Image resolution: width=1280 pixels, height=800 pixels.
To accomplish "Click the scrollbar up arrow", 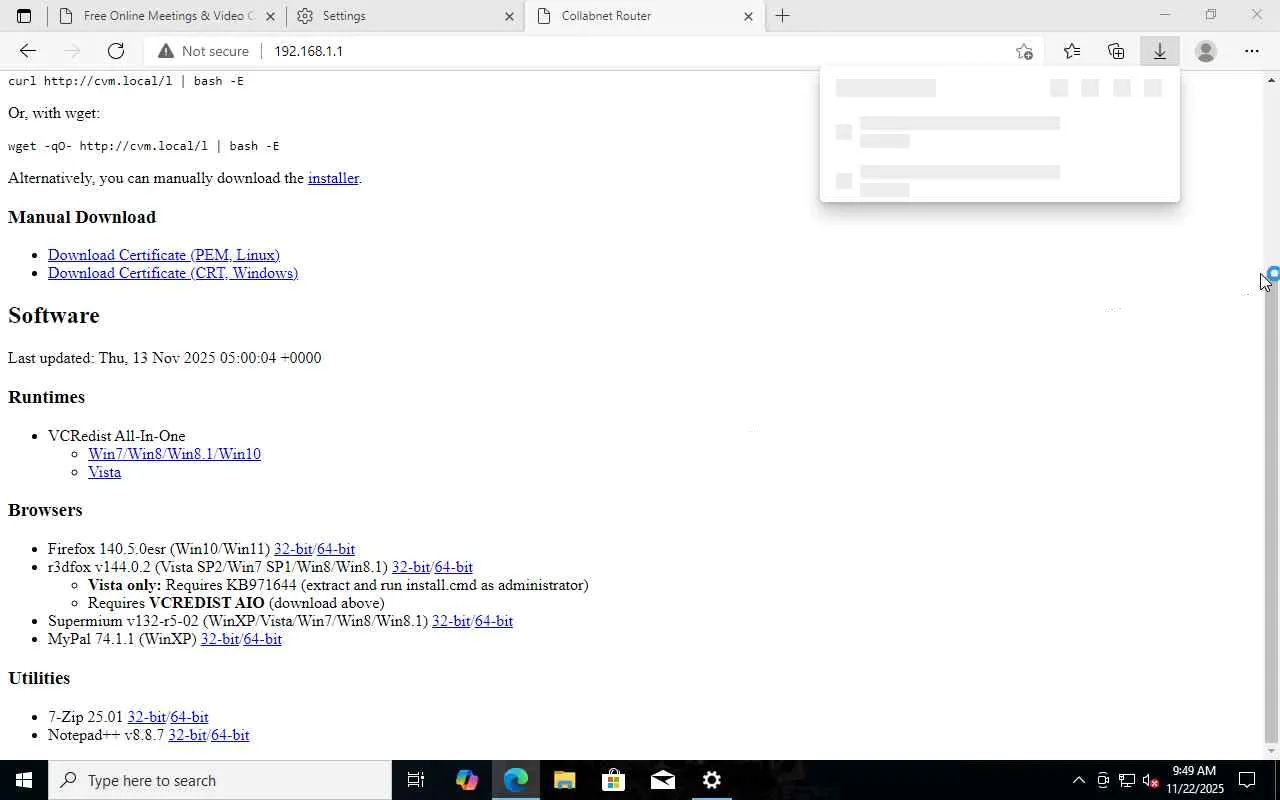I will (1272, 79).
